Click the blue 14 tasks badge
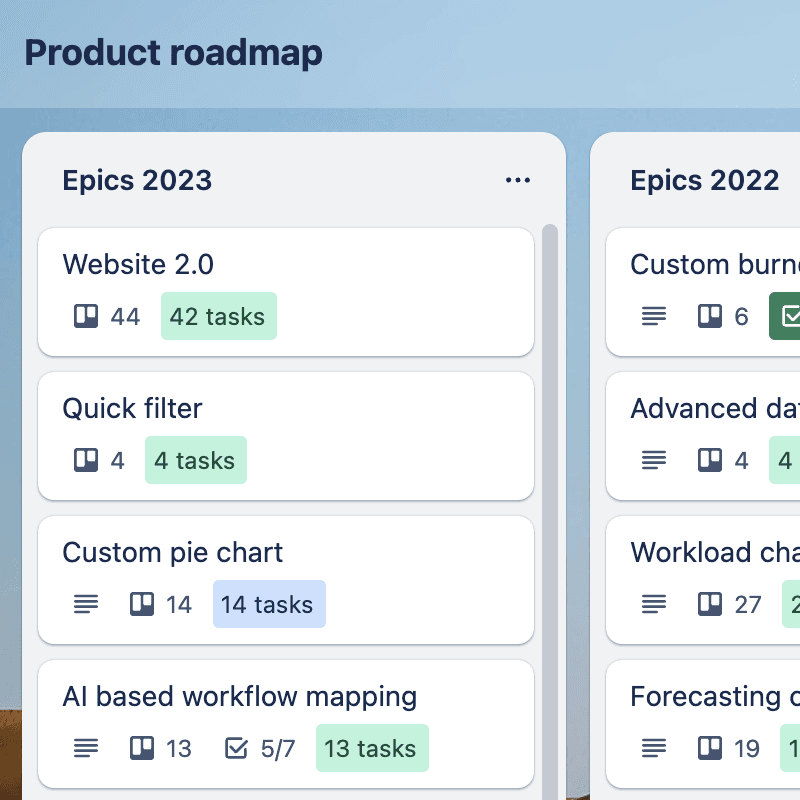The width and height of the screenshot is (800, 800). (x=269, y=604)
